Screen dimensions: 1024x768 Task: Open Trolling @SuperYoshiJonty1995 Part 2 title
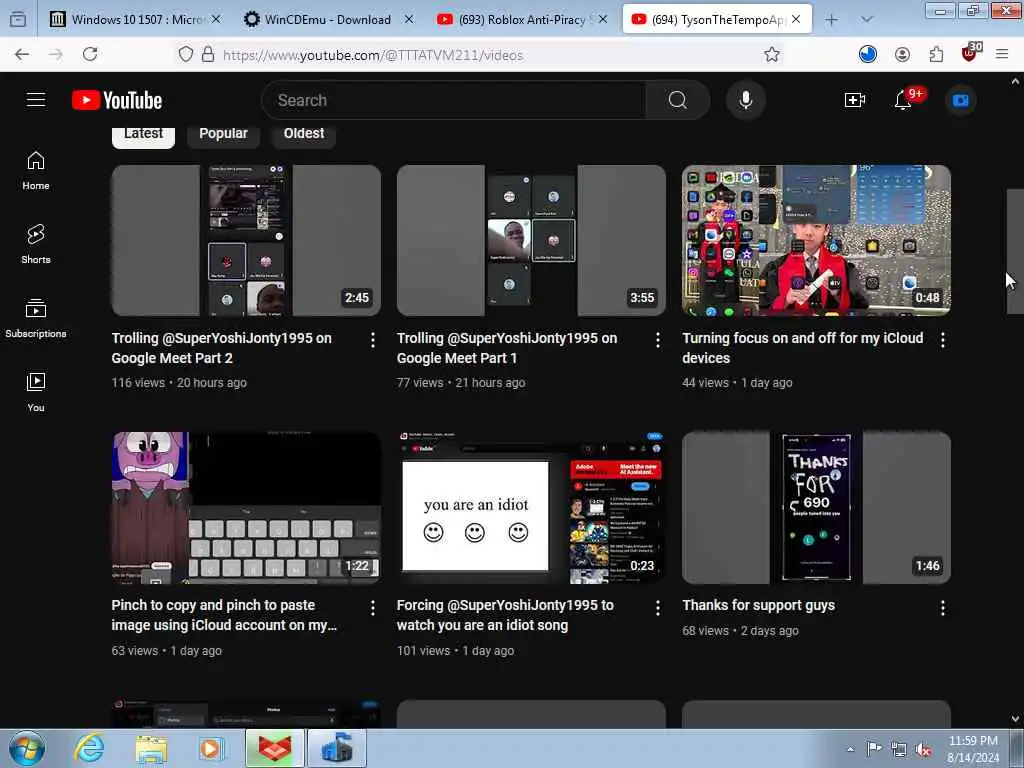pos(222,348)
